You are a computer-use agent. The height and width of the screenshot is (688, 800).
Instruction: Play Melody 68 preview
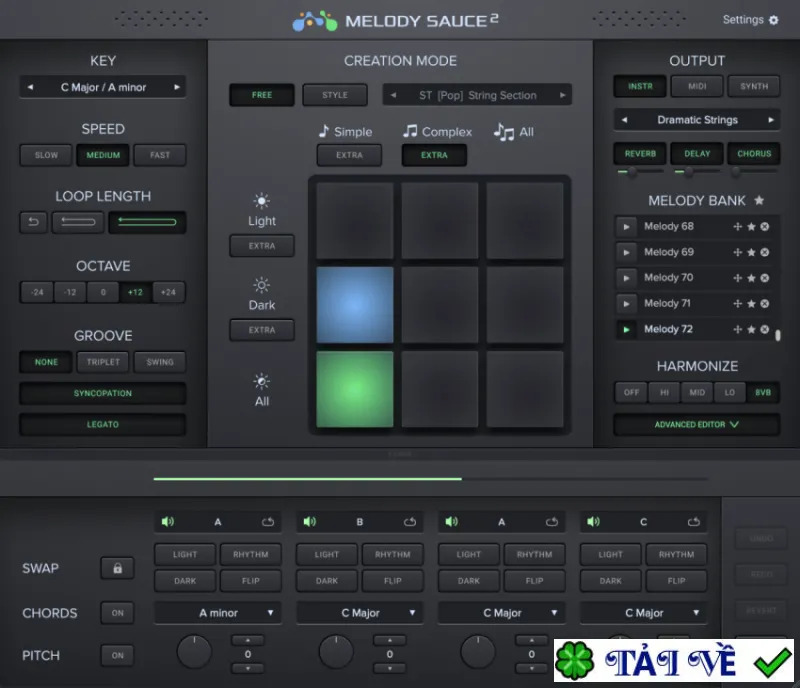coord(626,227)
